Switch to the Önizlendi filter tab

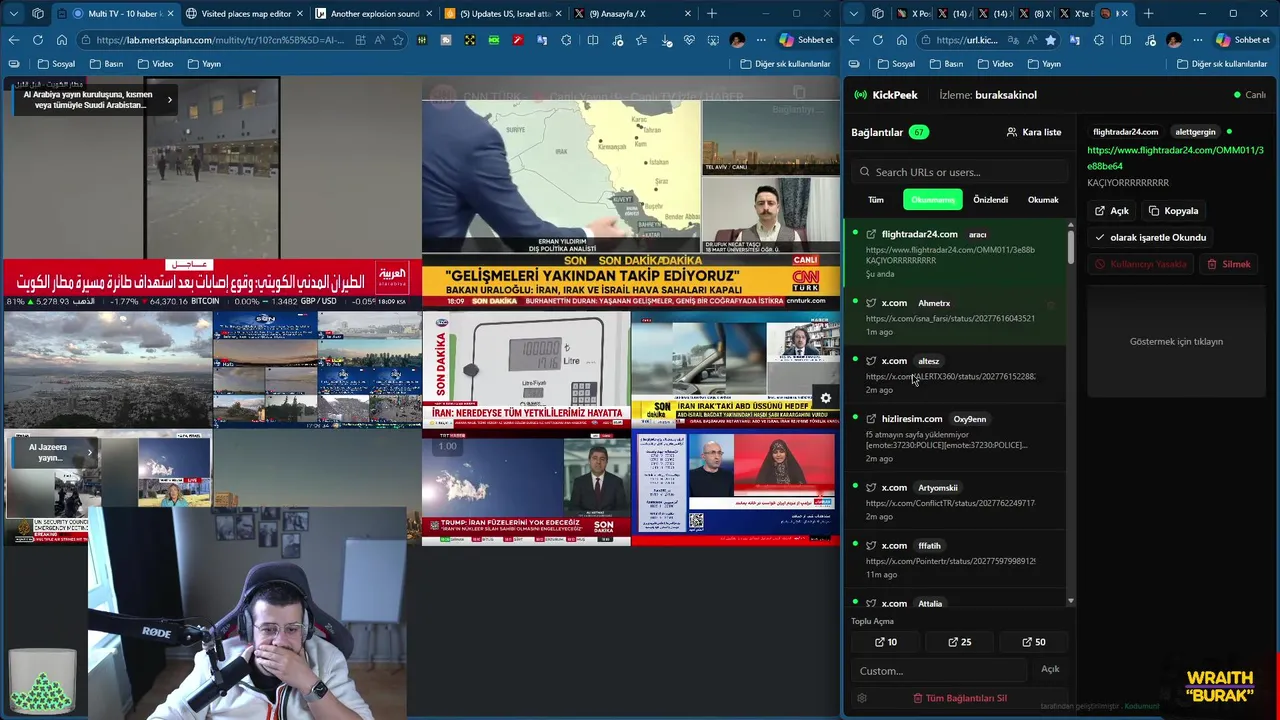(x=990, y=200)
